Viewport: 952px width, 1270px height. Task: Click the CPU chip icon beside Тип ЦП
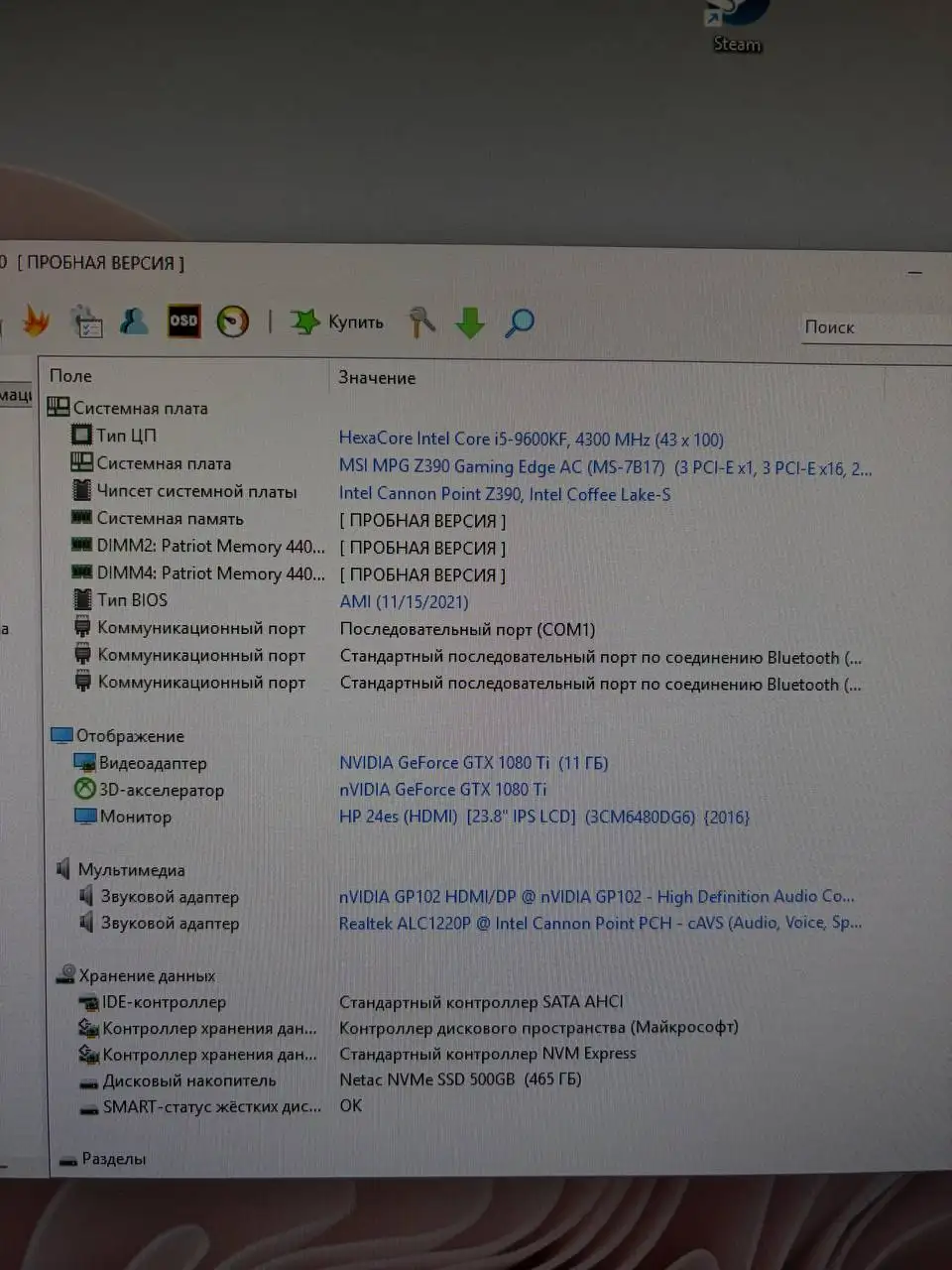[x=80, y=433]
